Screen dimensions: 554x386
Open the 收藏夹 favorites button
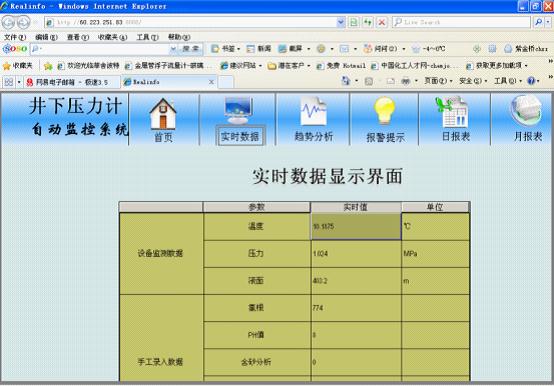point(18,66)
